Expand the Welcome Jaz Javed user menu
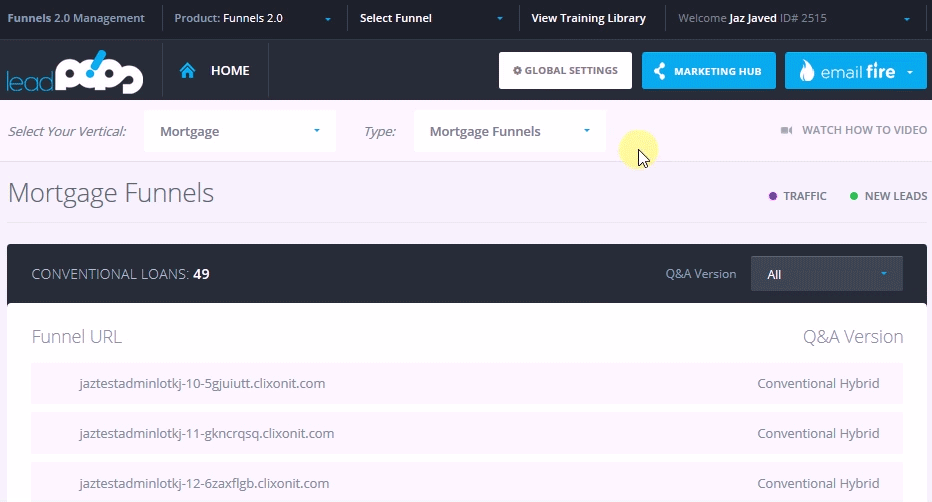 coord(794,18)
